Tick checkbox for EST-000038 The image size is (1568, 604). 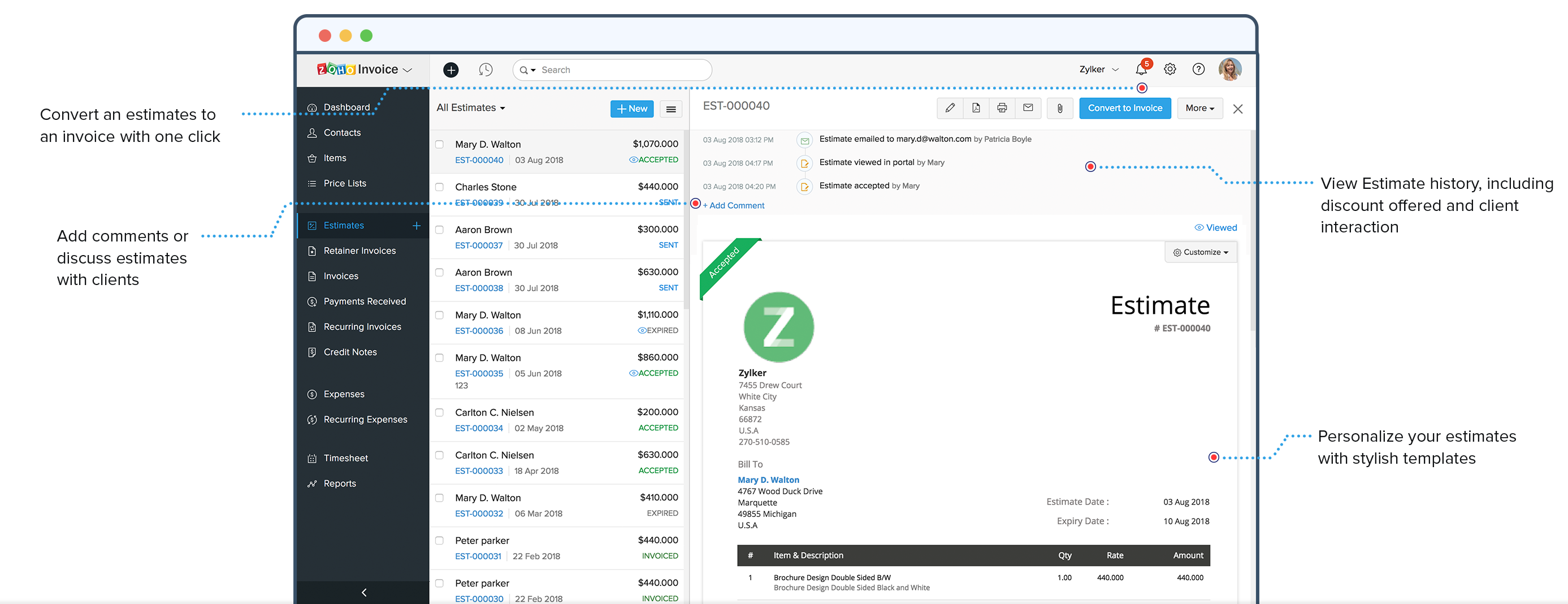pyautogui.click(x=439, y=272)
